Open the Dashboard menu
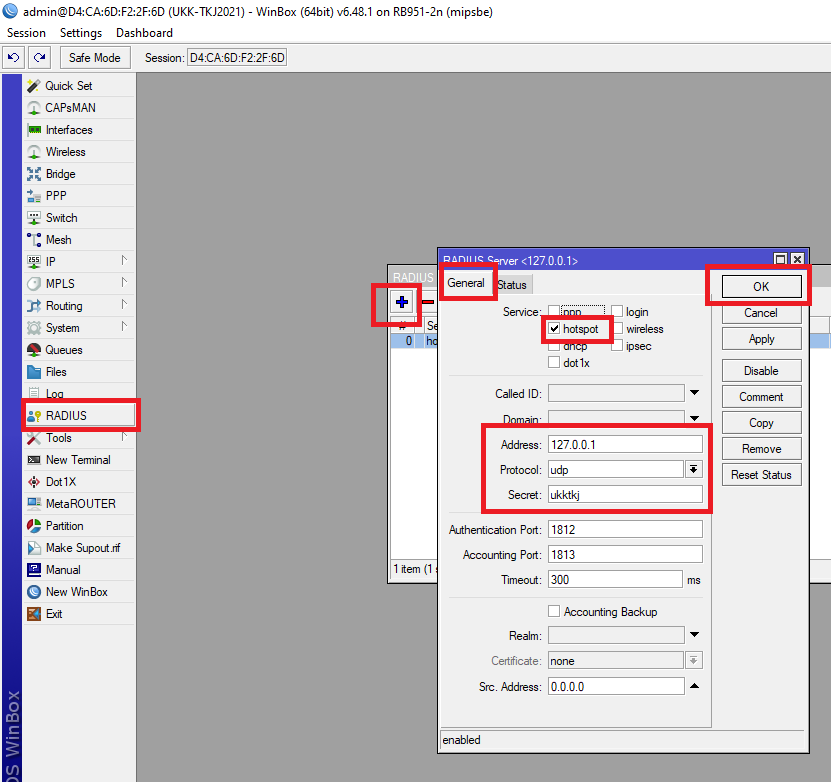 (144, 33)
